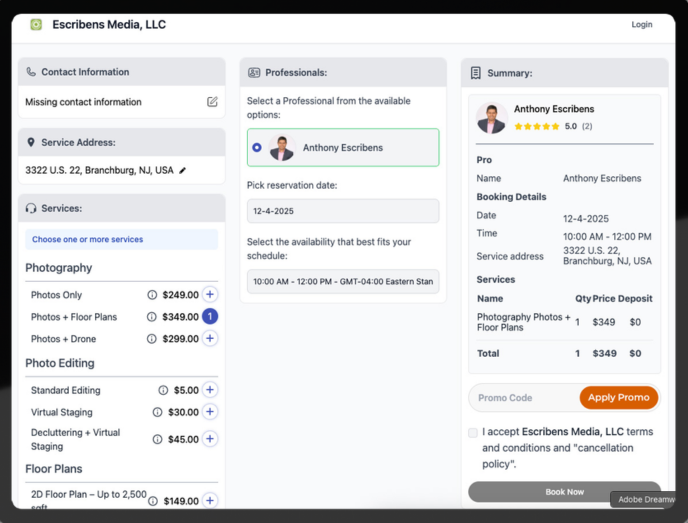Show info for Standard Editing
The height and width of the screenshot is (523, 688).
click(163, 390)
